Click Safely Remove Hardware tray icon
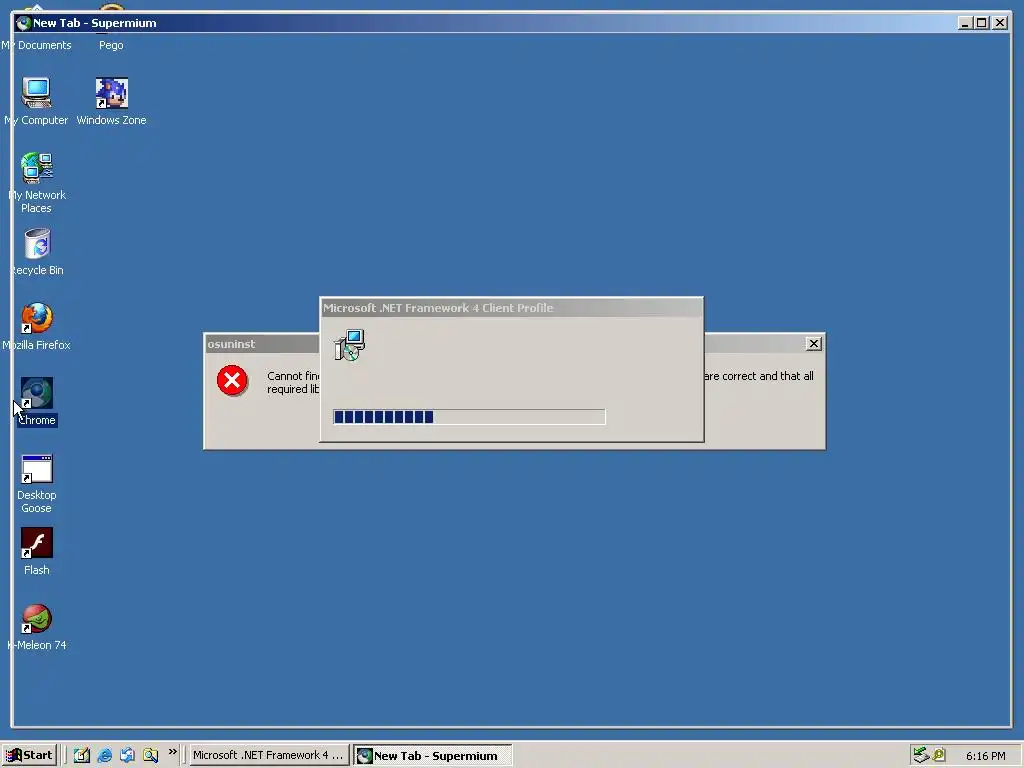 click(921, 755)
